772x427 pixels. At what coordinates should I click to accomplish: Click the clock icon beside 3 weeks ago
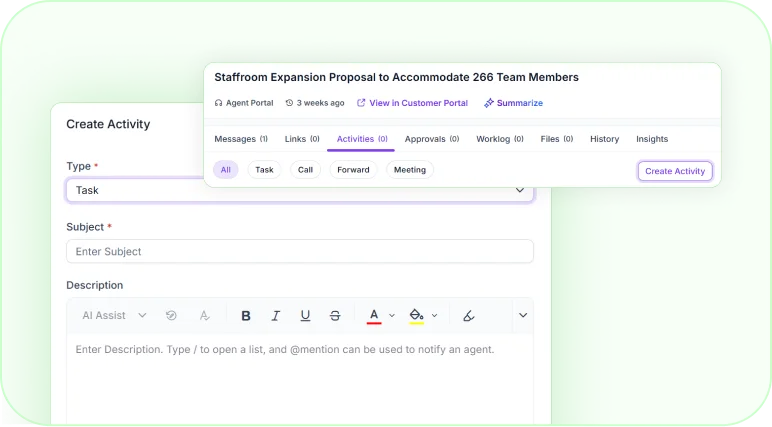290,103
